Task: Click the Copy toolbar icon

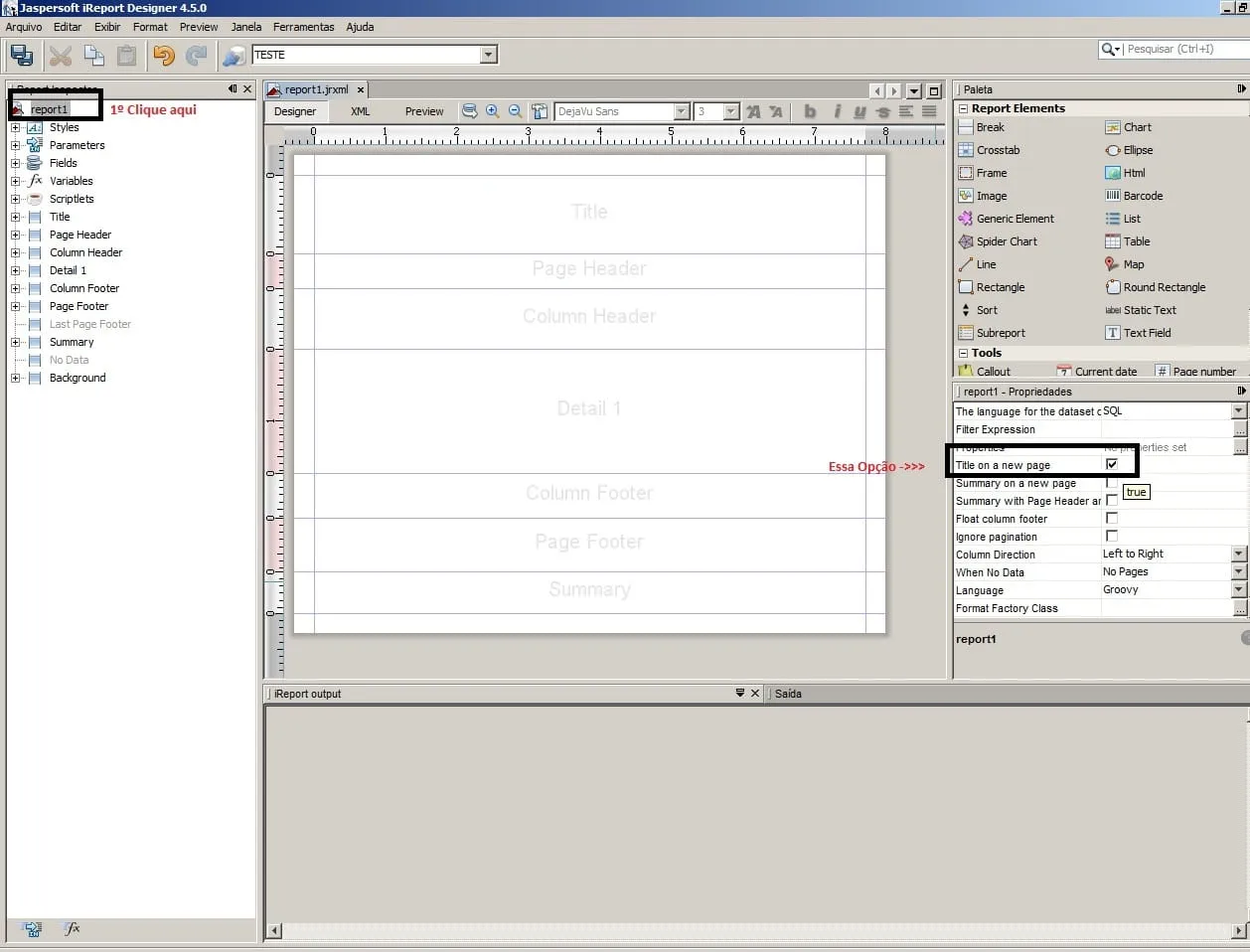Action: point(94,56)
